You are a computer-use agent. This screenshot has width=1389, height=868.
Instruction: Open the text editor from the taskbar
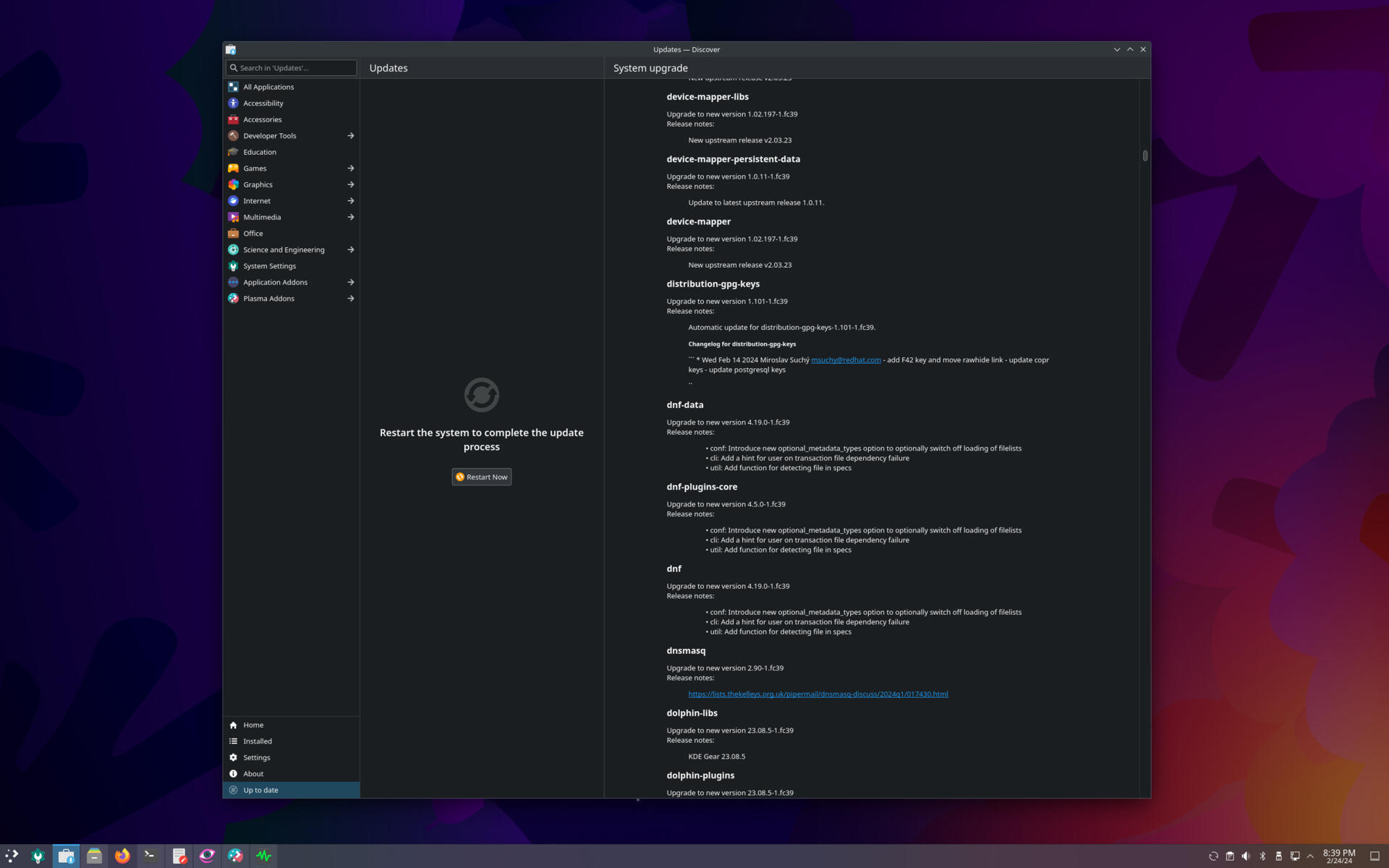pos(179,856)
